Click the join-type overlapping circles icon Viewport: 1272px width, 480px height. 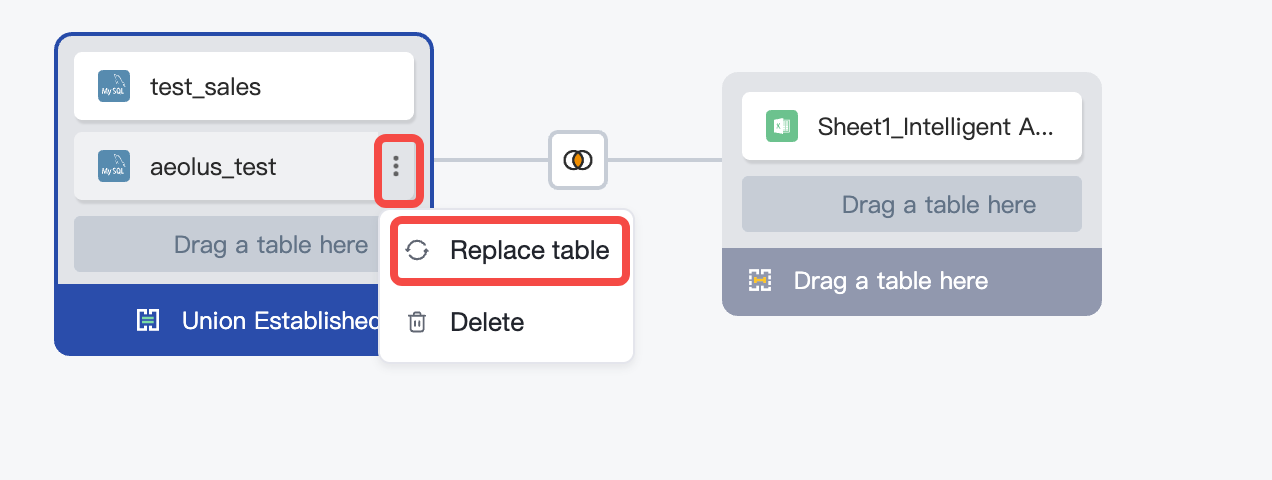[x=577, y=159]
